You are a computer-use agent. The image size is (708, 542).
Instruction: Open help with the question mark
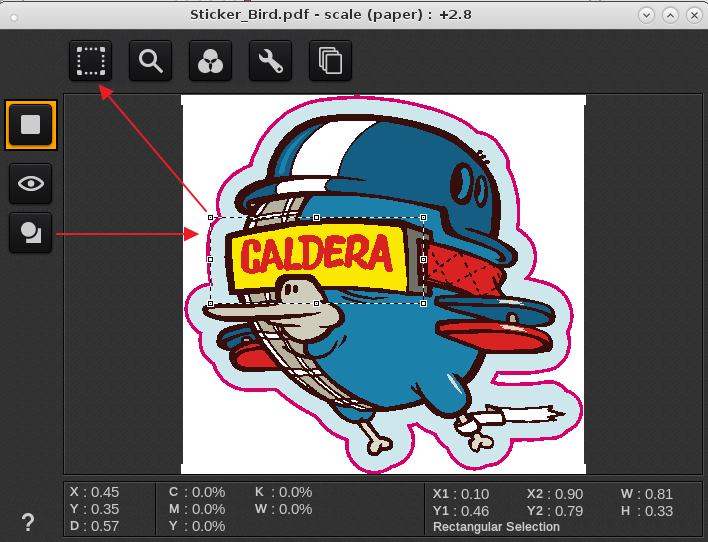[28, 522]
